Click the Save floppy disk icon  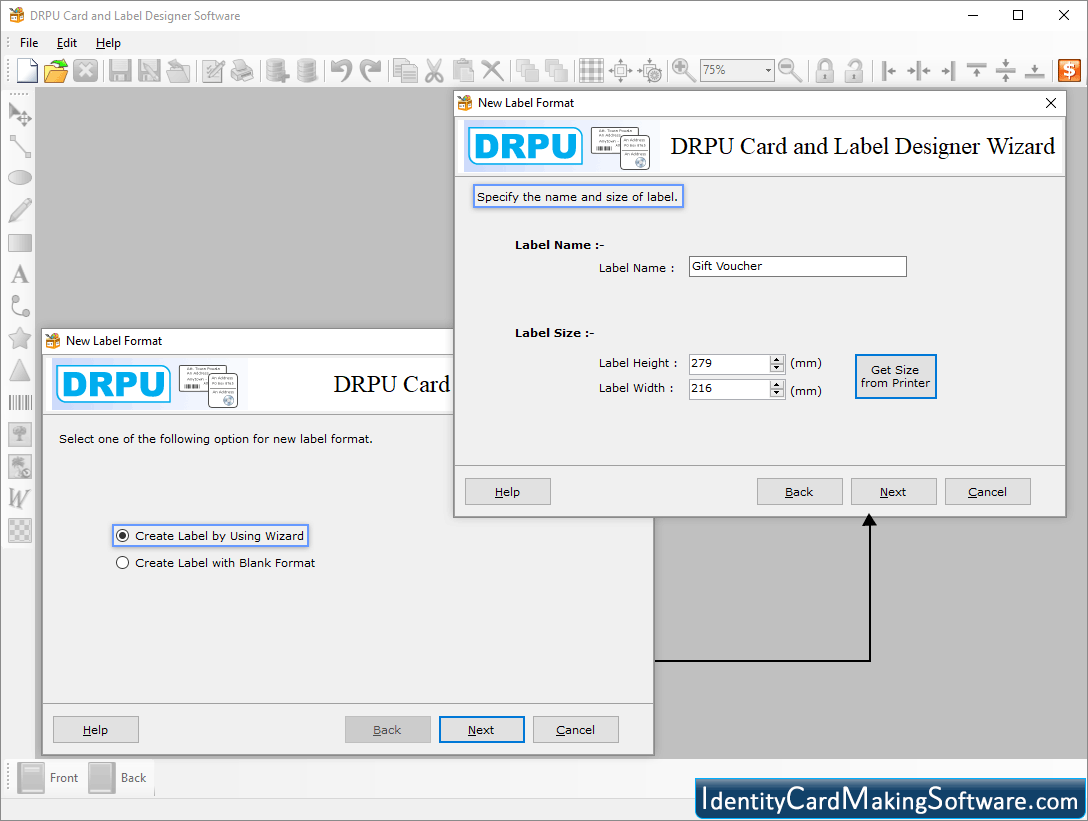[120, 70]
